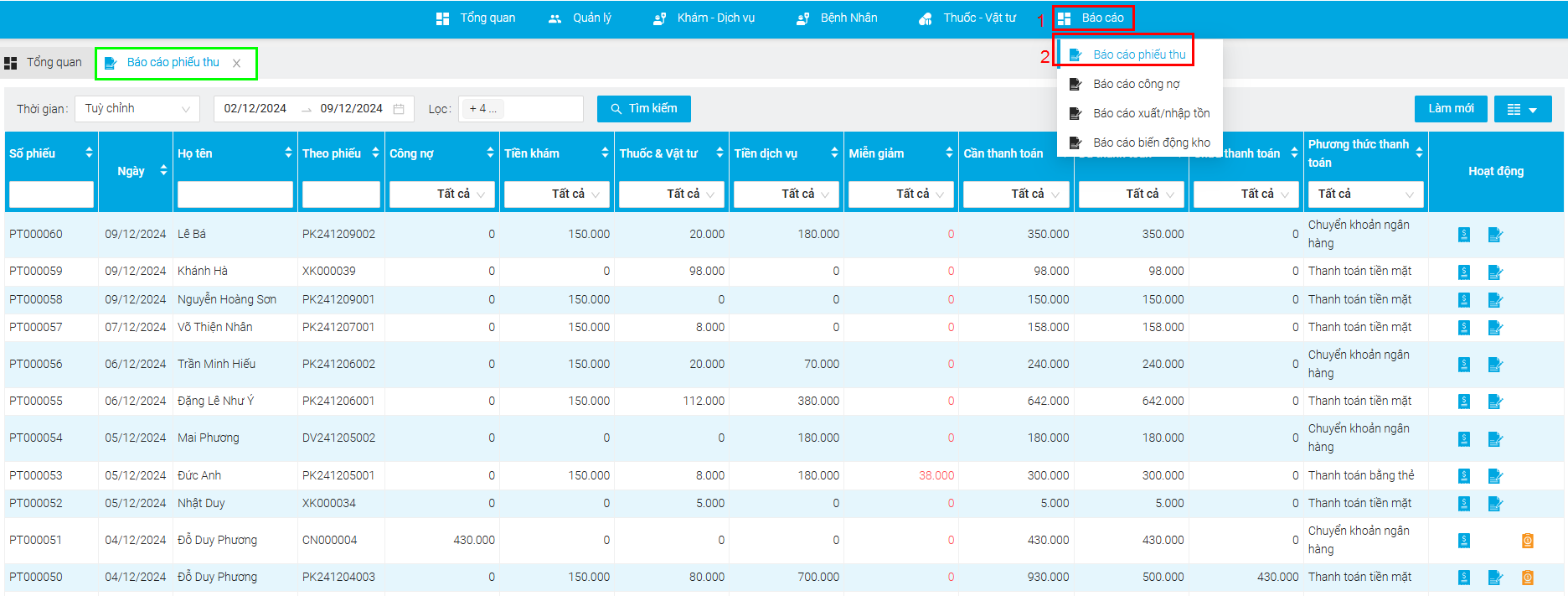Viewport: 1568px width, 596px height.
Task: Open receipt icon for PT000056 row
Action: click(x=1464, y=365)
